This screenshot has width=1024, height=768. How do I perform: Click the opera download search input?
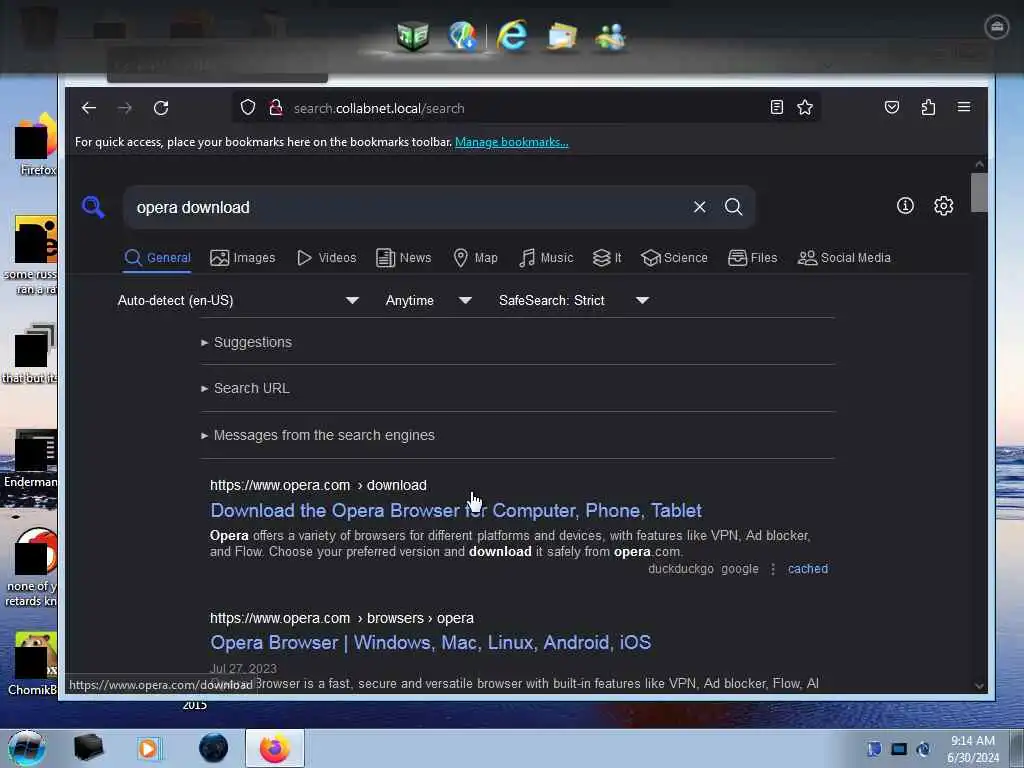coord(411,207)
